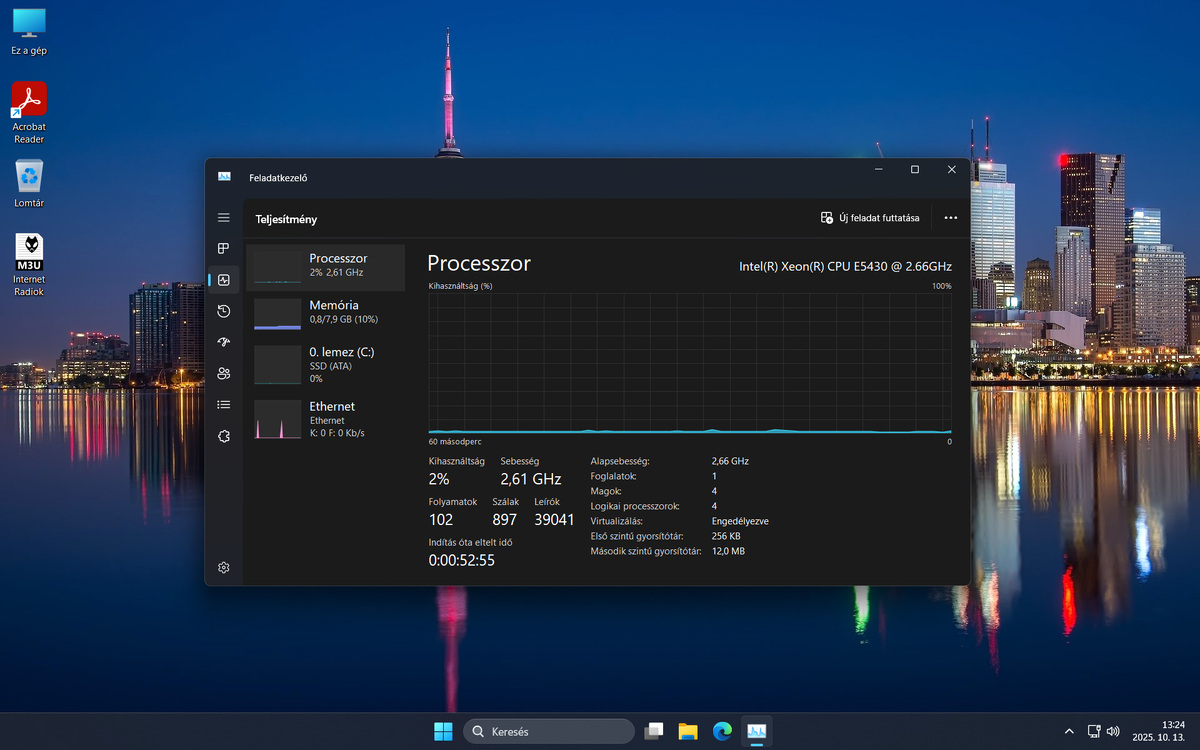The width and height of the screenshot is (1200, 750).
Task: Open the hamburger navigation menu in Feladatkezelő
Action: click(x=224, y=218)
